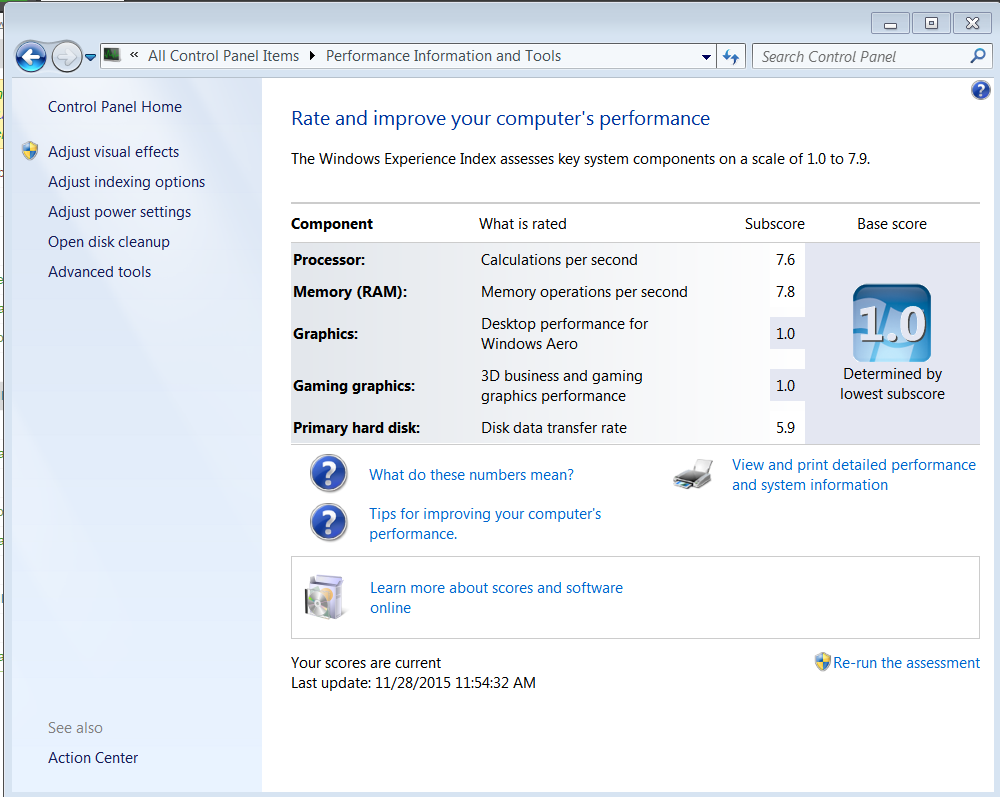Open Adjust indexing options
The height and width of the screenshot is (797, 1000).
(126, 182)
